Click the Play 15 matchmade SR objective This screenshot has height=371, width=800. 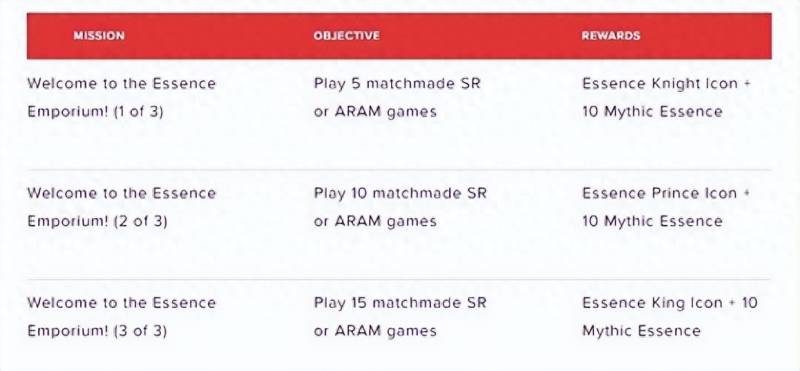click(x=401, y=303)
